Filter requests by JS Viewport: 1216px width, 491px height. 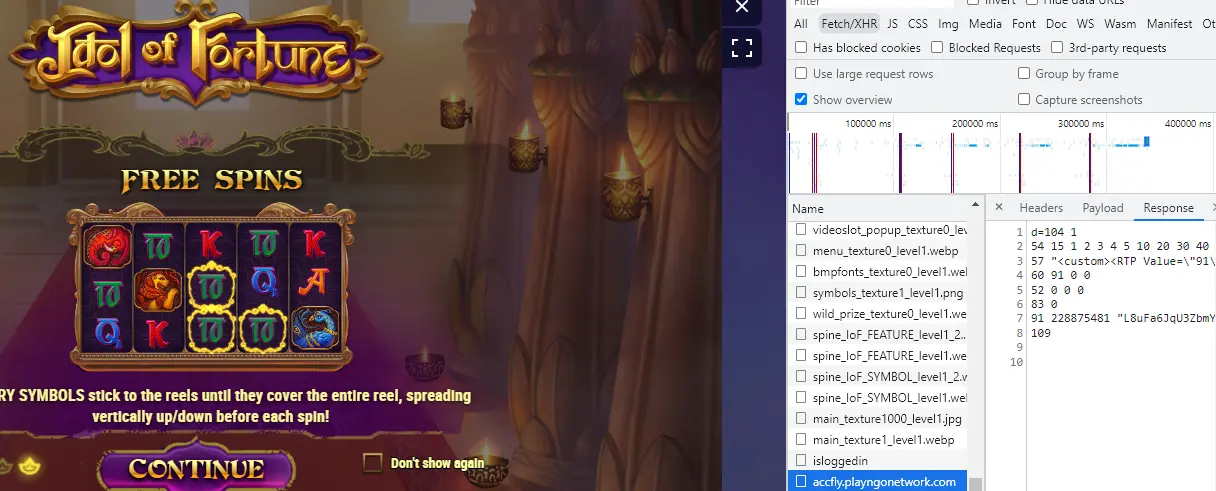point(892,24)
